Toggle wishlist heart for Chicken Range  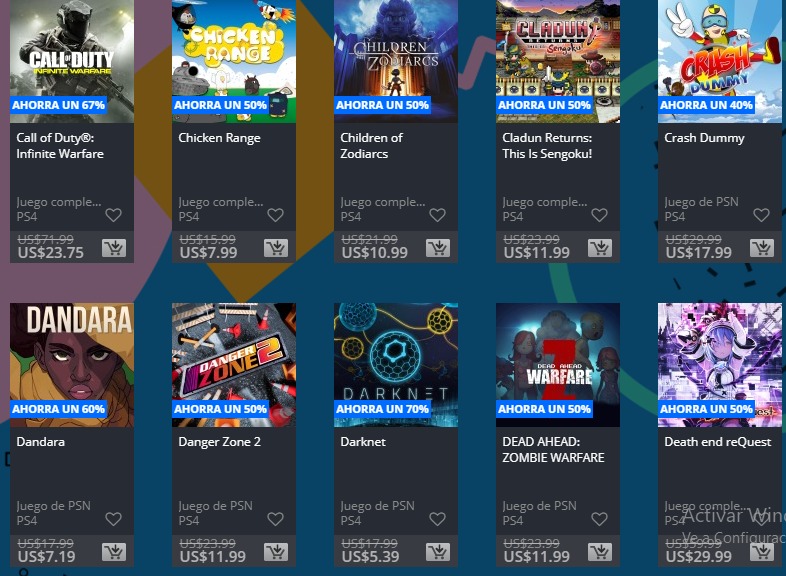pyautogui.click(x=275, y=215)
